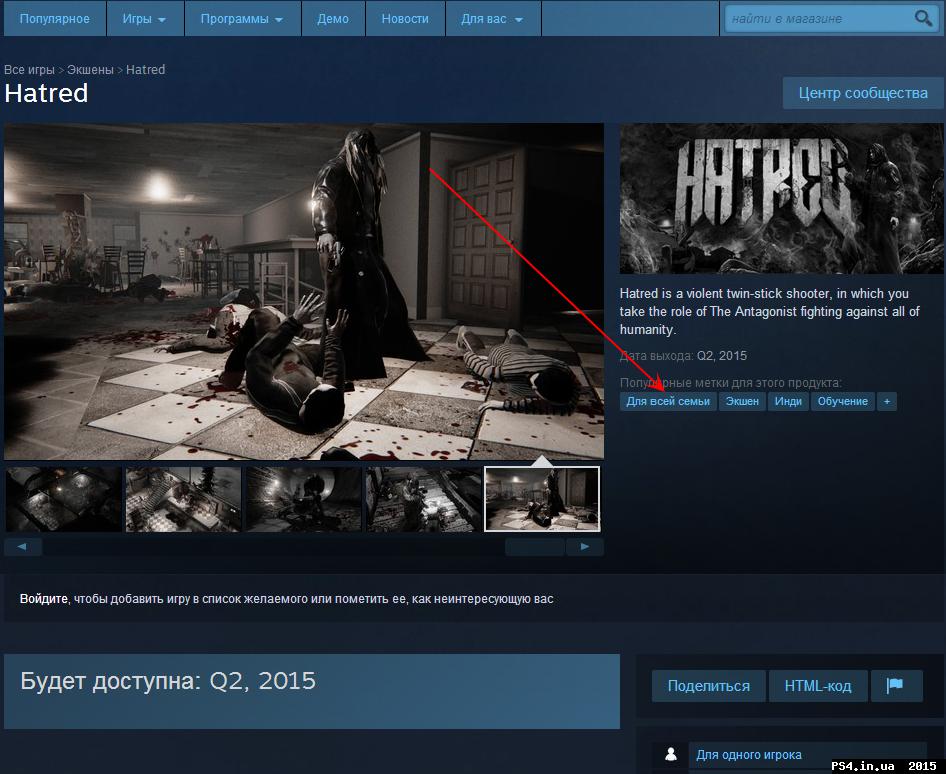Click the flag icon to report this game
Viewport: 946px width, 774px height.
click(x=896, y=686)
